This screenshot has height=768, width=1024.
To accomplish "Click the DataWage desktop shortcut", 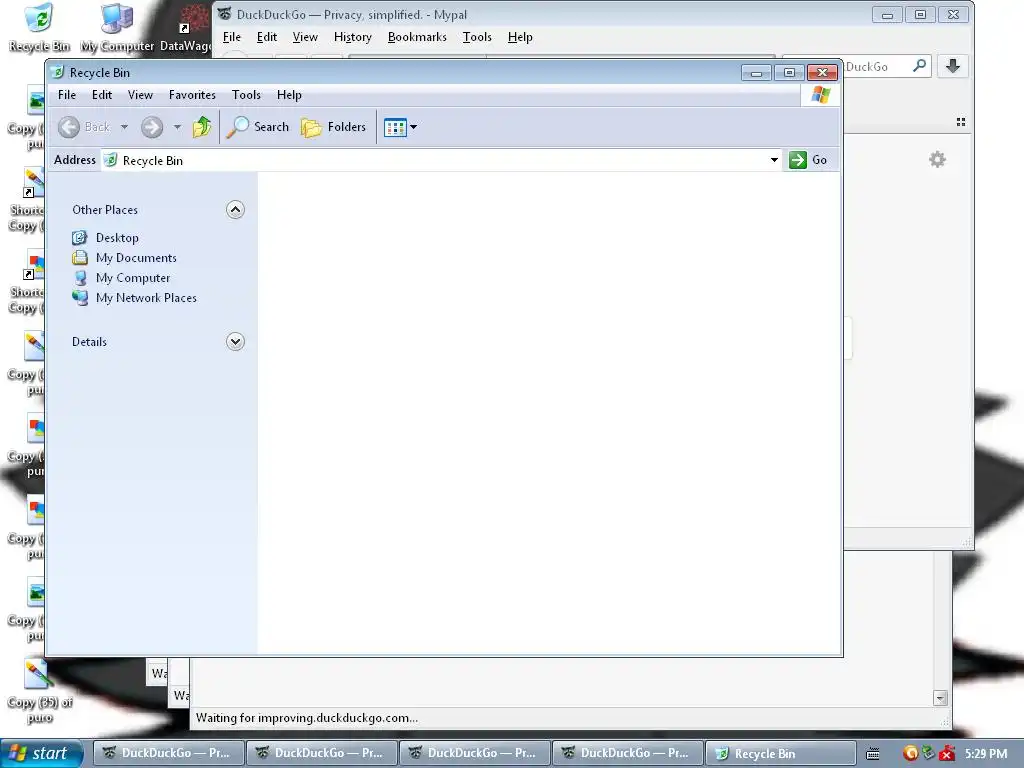I will 188,28.
